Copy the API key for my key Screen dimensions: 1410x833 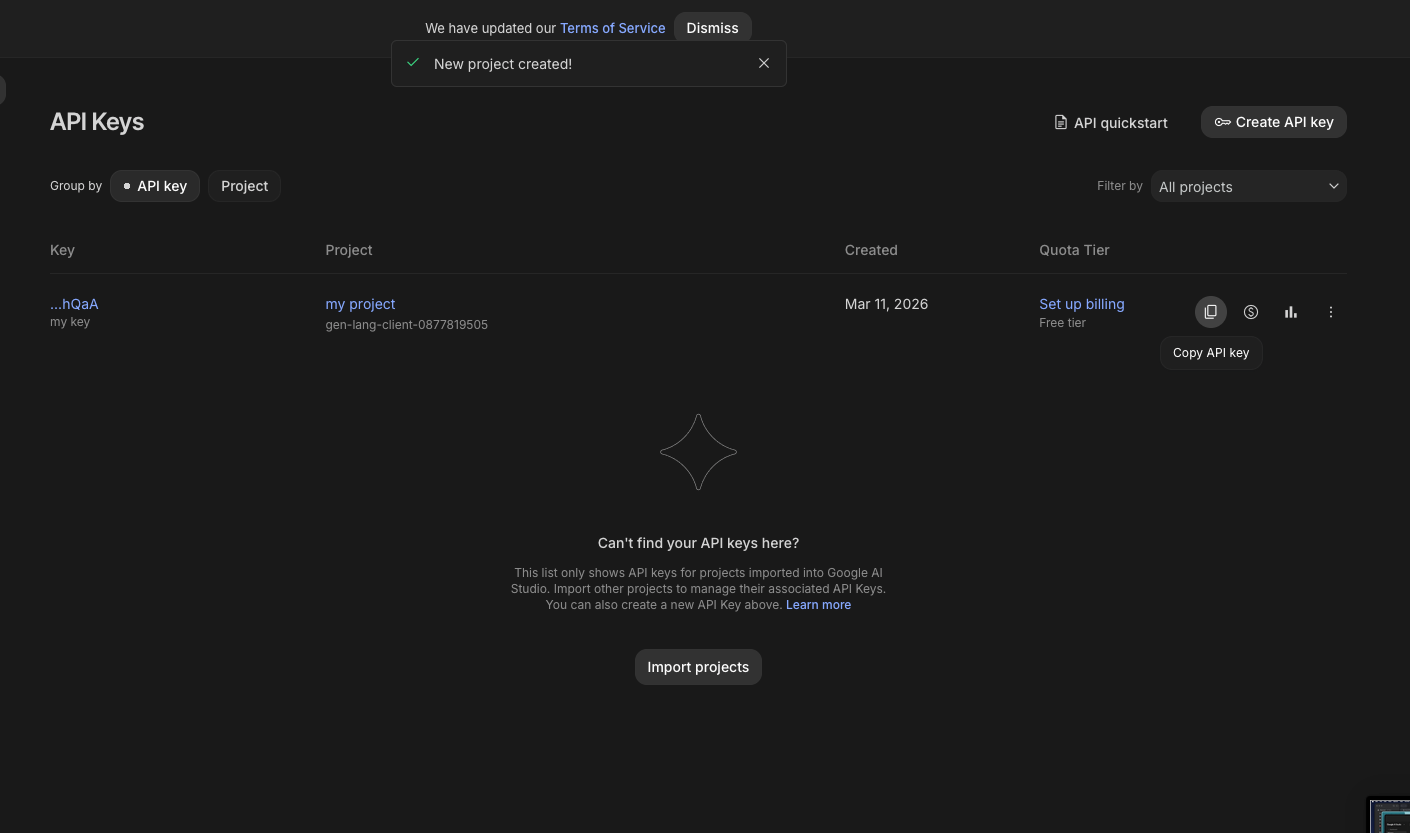click(1210, 312)
